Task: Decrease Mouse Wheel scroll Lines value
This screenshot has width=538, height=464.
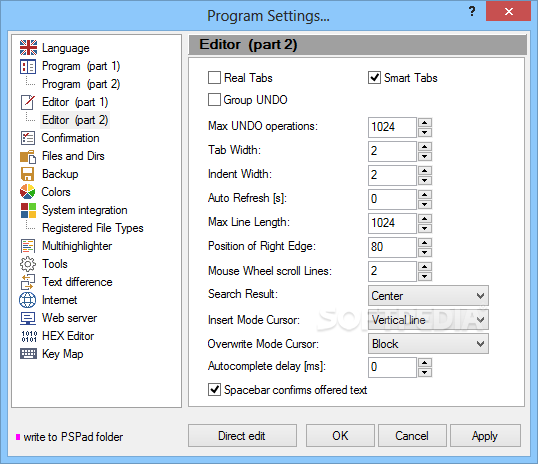Action: [425, 276]
